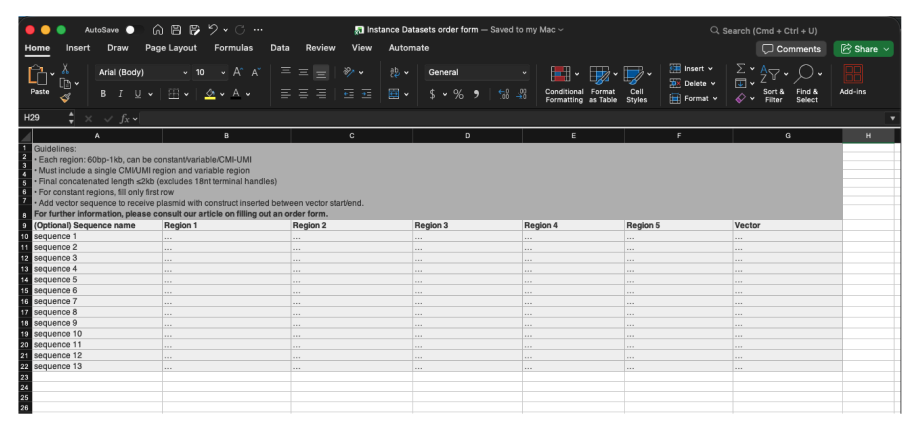Click the Align Right icon
The image size is (921, 439).
point(321,94)
